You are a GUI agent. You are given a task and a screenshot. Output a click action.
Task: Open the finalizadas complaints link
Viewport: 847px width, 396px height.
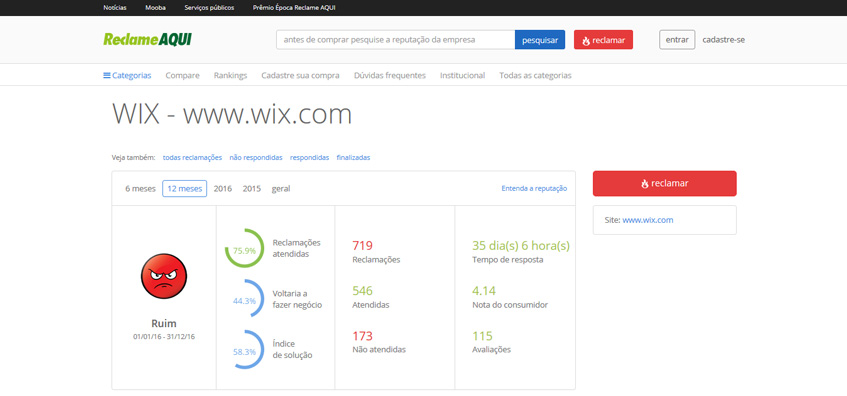pos(353,158)
